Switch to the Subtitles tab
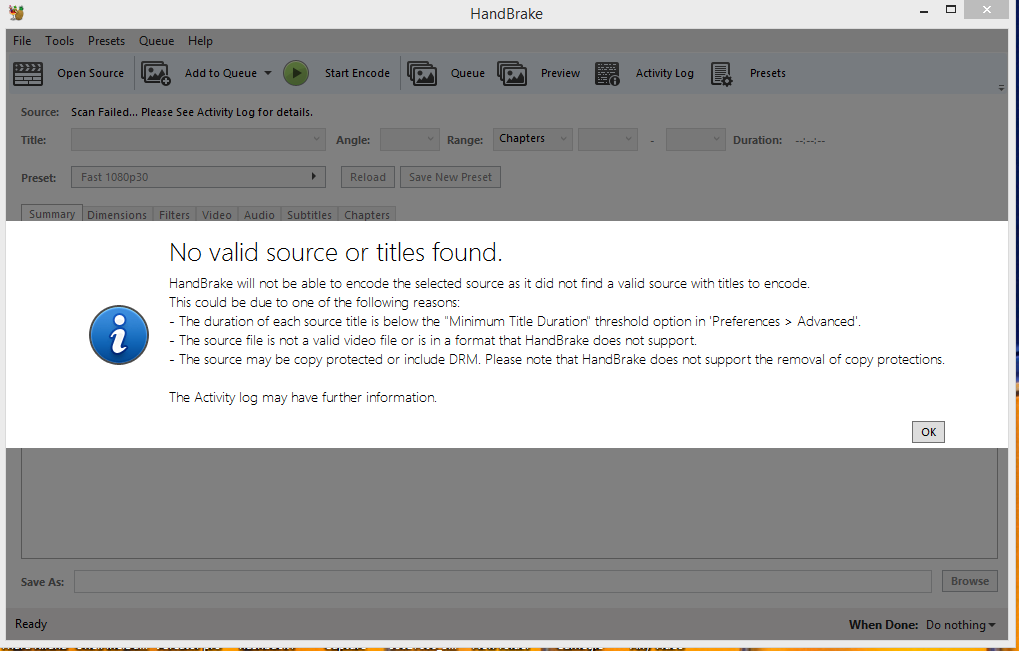This screenshot has width=1019, height=651. pyautogui.click(x=309, y=214)
